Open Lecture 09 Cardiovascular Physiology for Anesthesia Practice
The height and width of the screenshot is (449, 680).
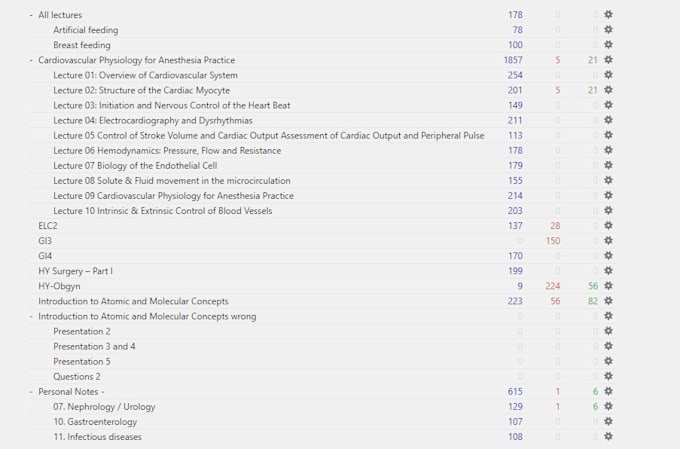coord(173,196)
